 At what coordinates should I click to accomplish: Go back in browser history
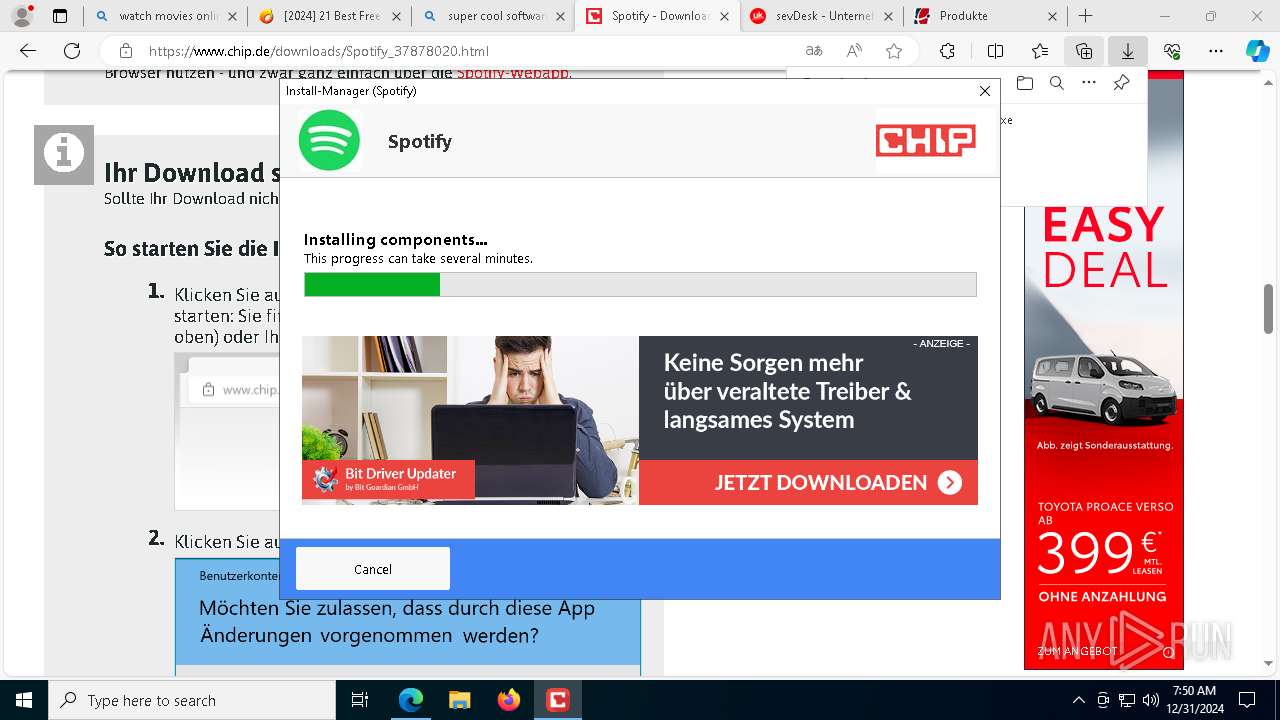28,51
